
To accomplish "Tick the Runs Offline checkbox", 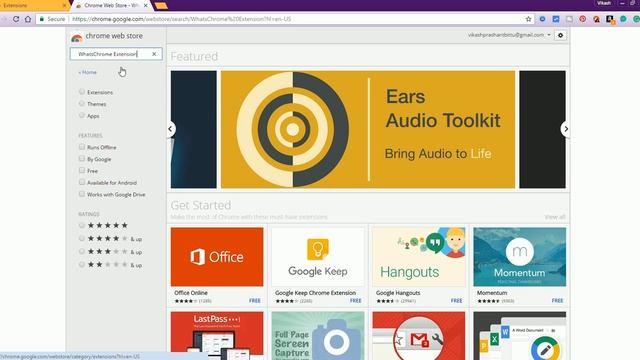I will (x=82, y=147).
